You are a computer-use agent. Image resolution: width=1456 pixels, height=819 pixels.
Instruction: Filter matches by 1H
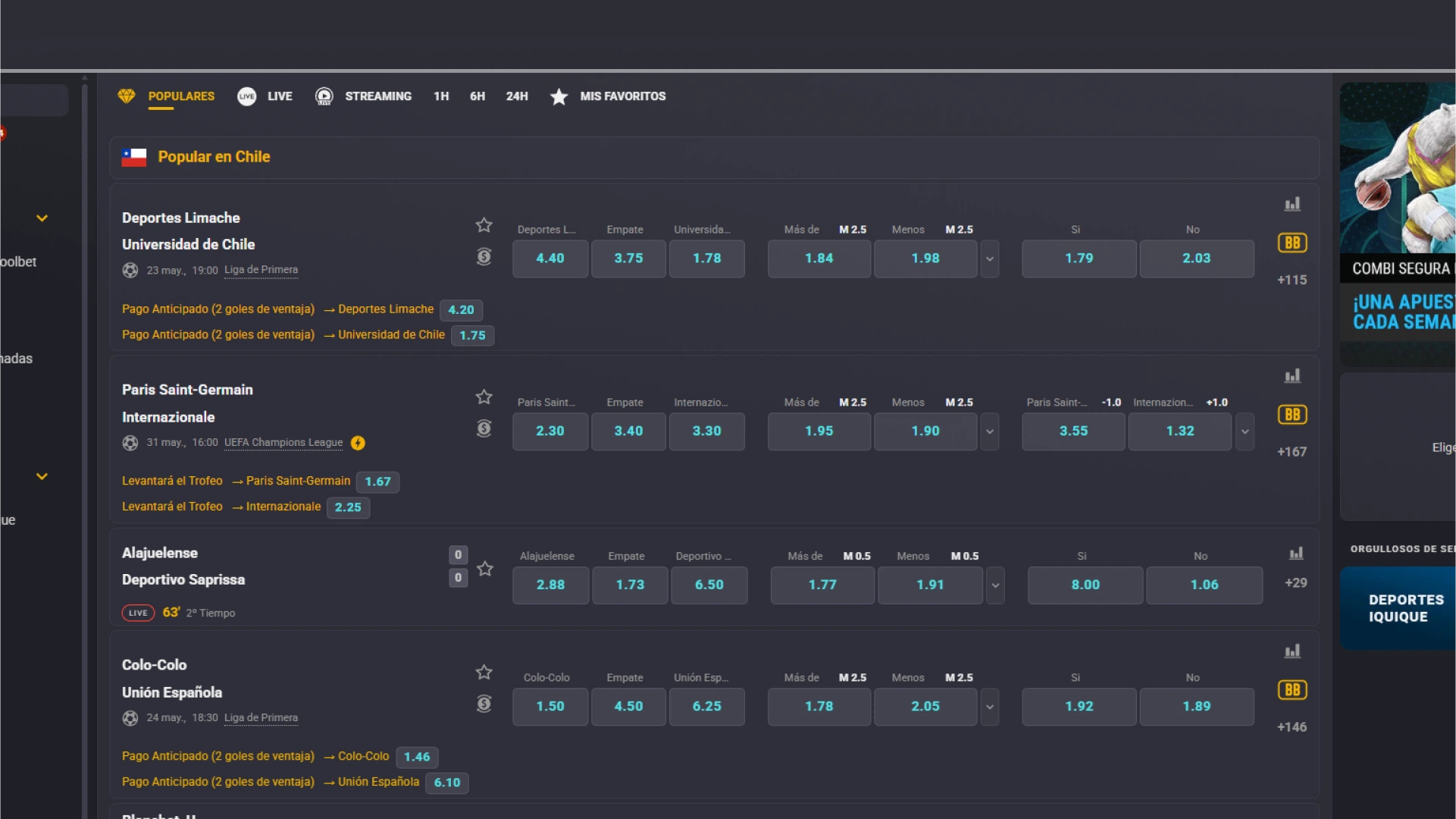(x=441, y=96)
